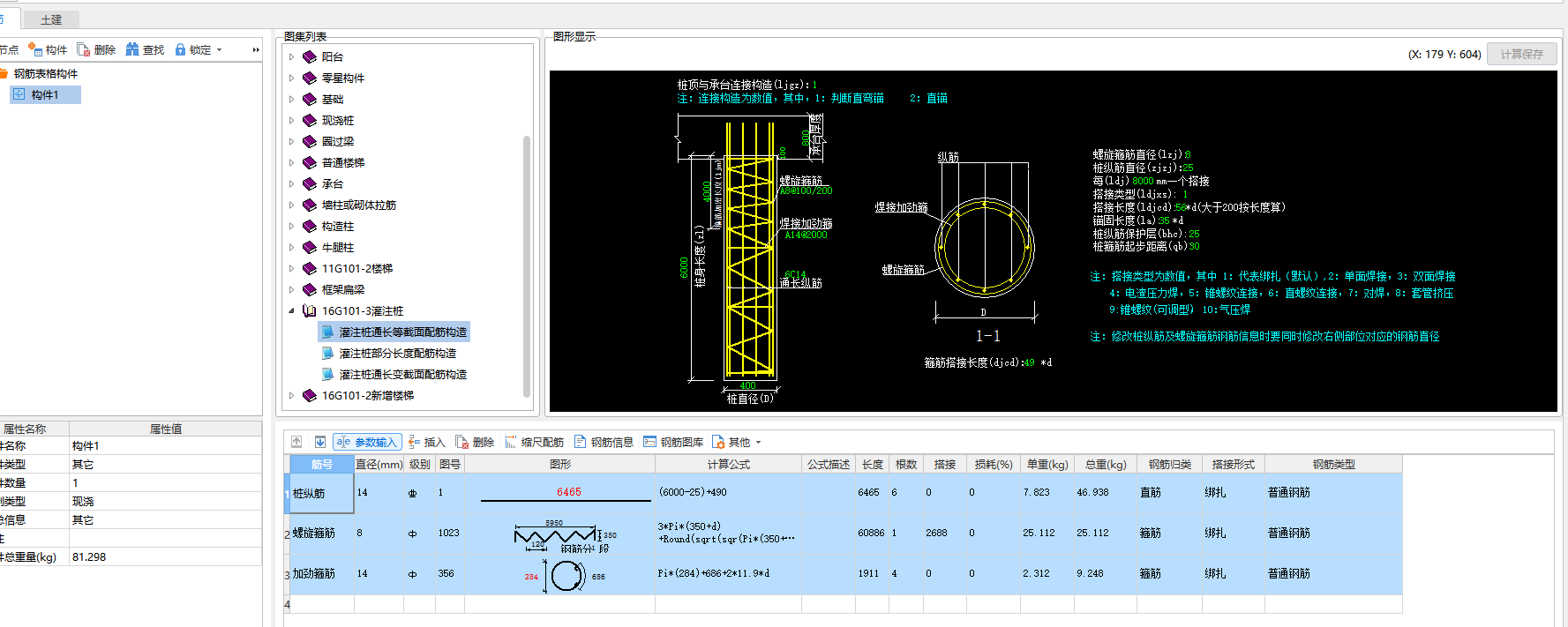Click the 牛腿柱 book icon
The image size is (1568, 627).
(309, 247)
